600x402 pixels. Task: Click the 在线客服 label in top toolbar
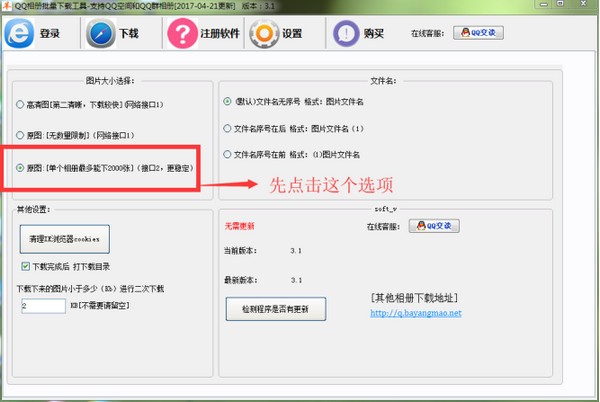click(427, 34)
